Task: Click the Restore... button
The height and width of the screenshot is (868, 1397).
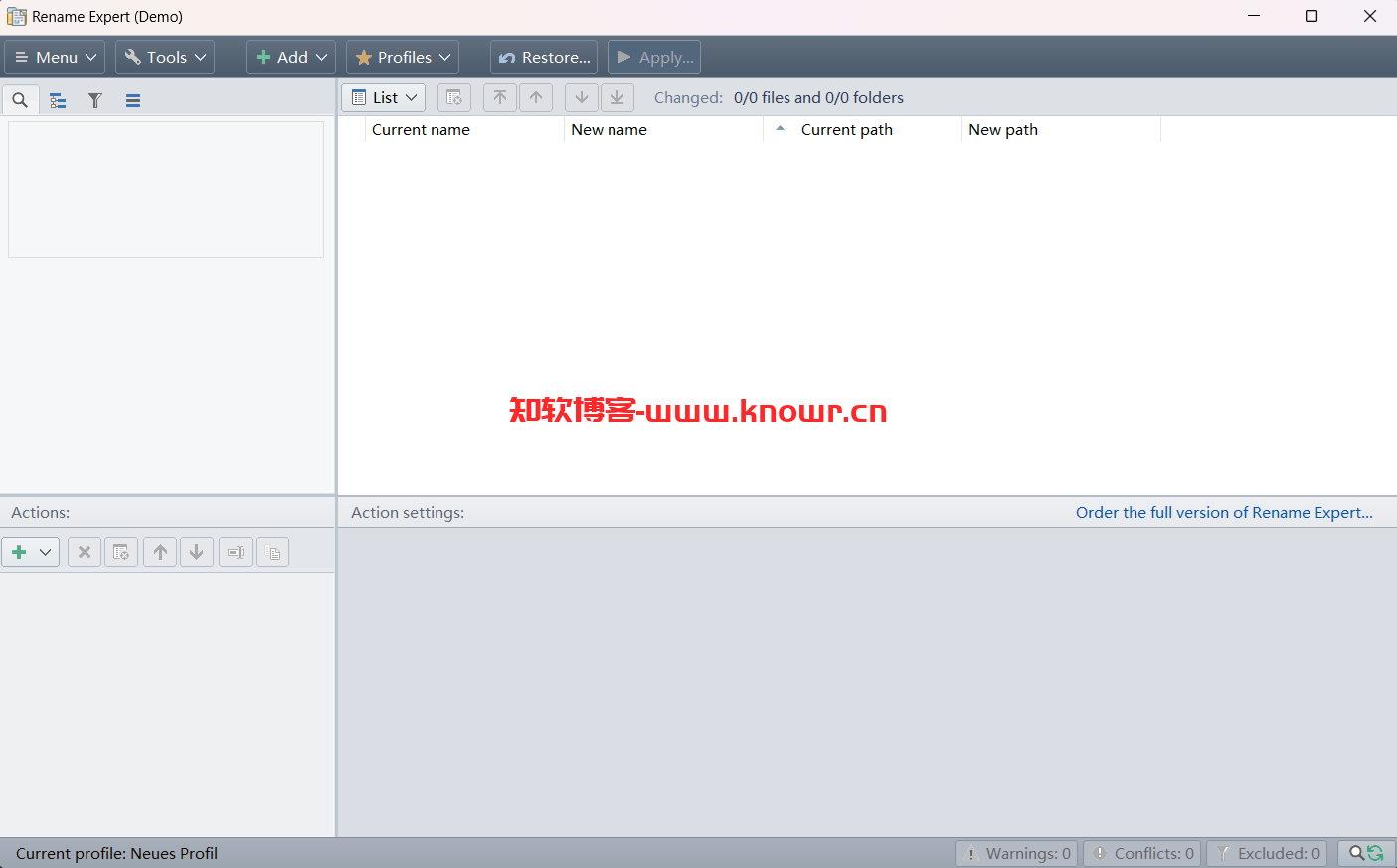Action: point(544,57)
